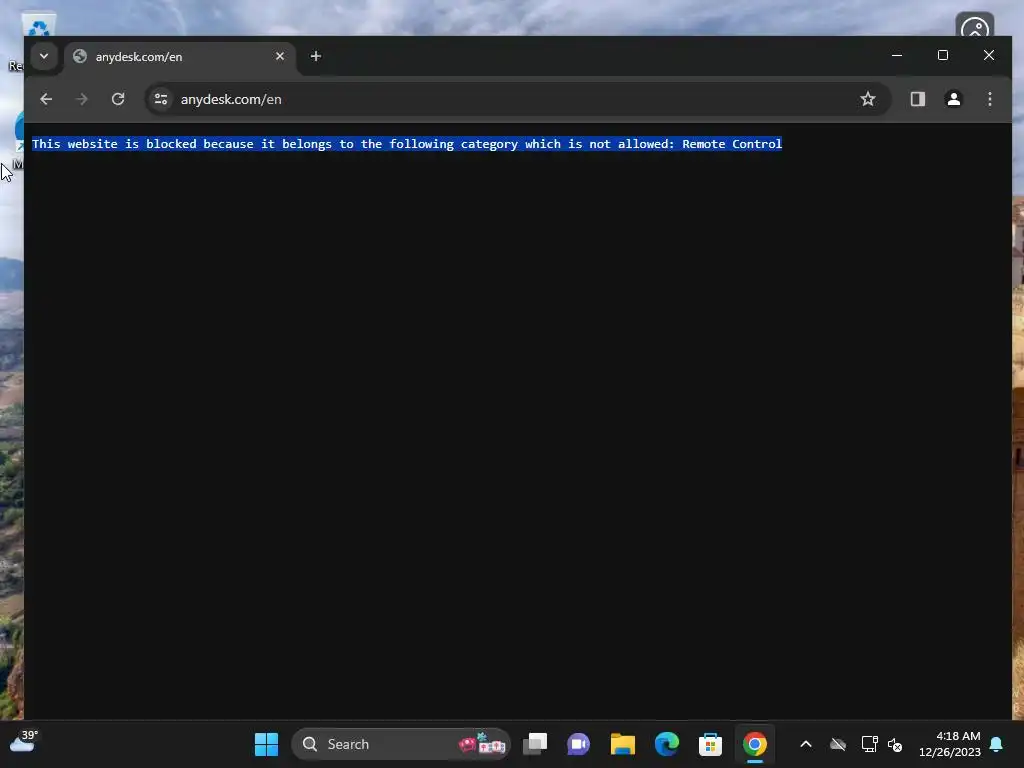The height and width of the screenshot is (768, 1024).
Task: Open the clock and date panel
Action: pyautogui.click(x=950, y=744)
